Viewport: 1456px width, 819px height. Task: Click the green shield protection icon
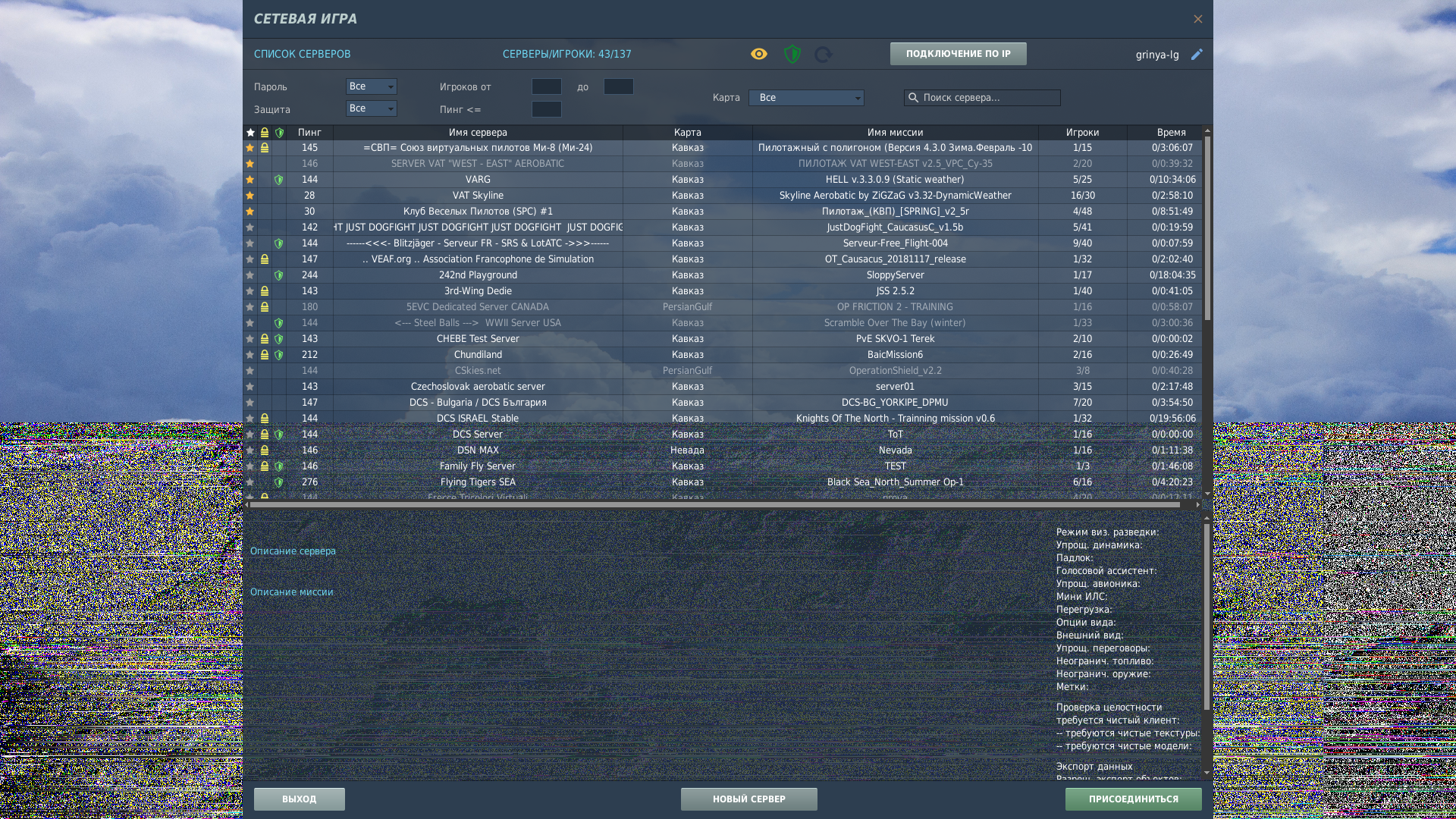(792, 54)
